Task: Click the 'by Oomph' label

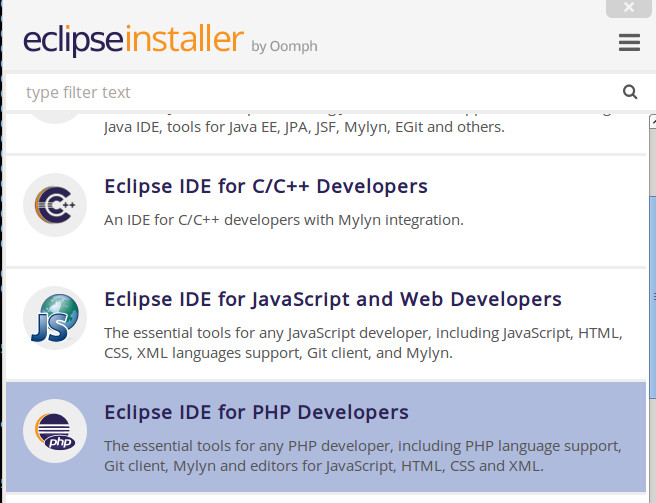Action: 284,46
